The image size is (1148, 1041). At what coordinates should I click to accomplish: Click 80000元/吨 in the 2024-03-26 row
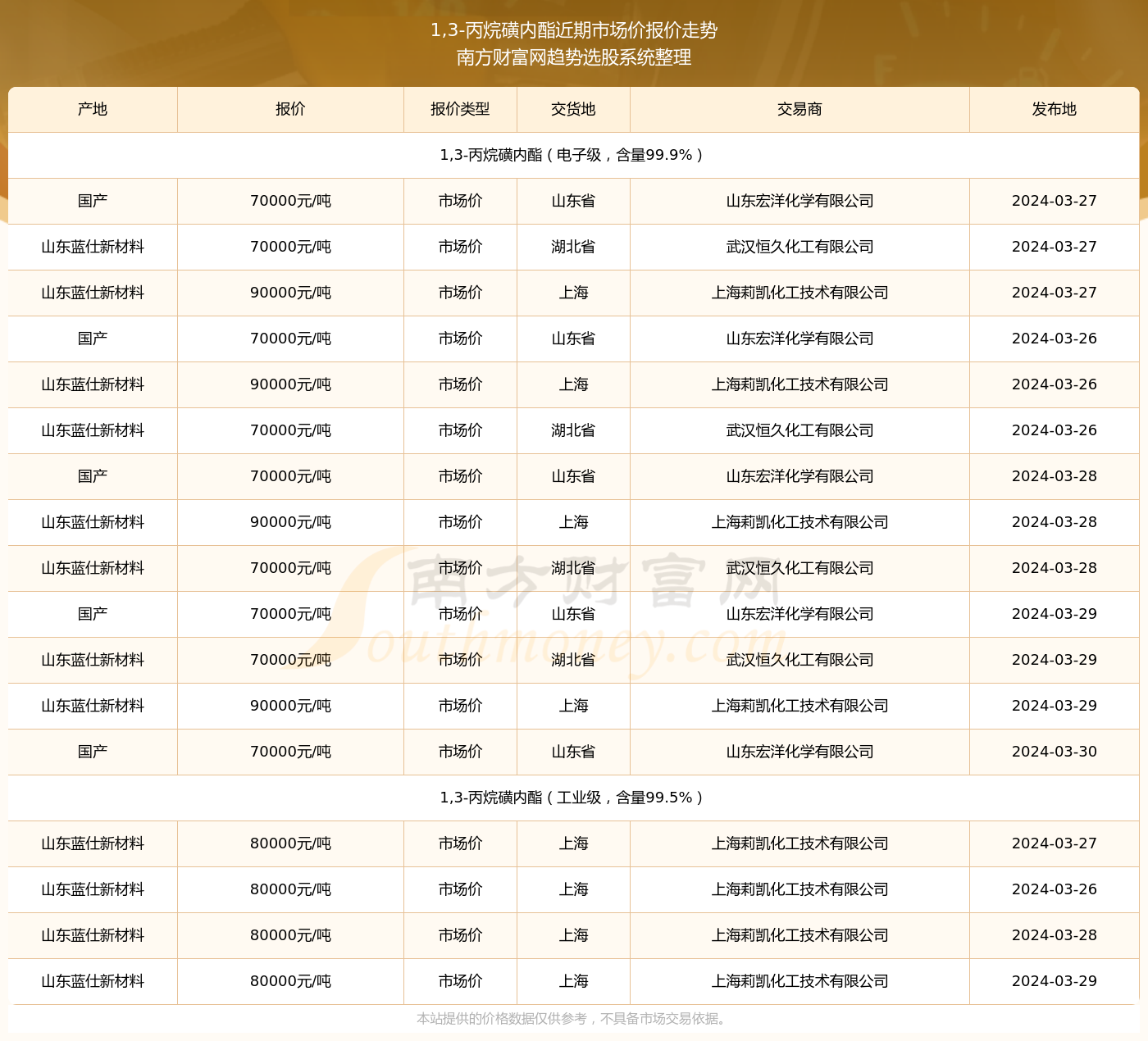click(x=290, y=889)
